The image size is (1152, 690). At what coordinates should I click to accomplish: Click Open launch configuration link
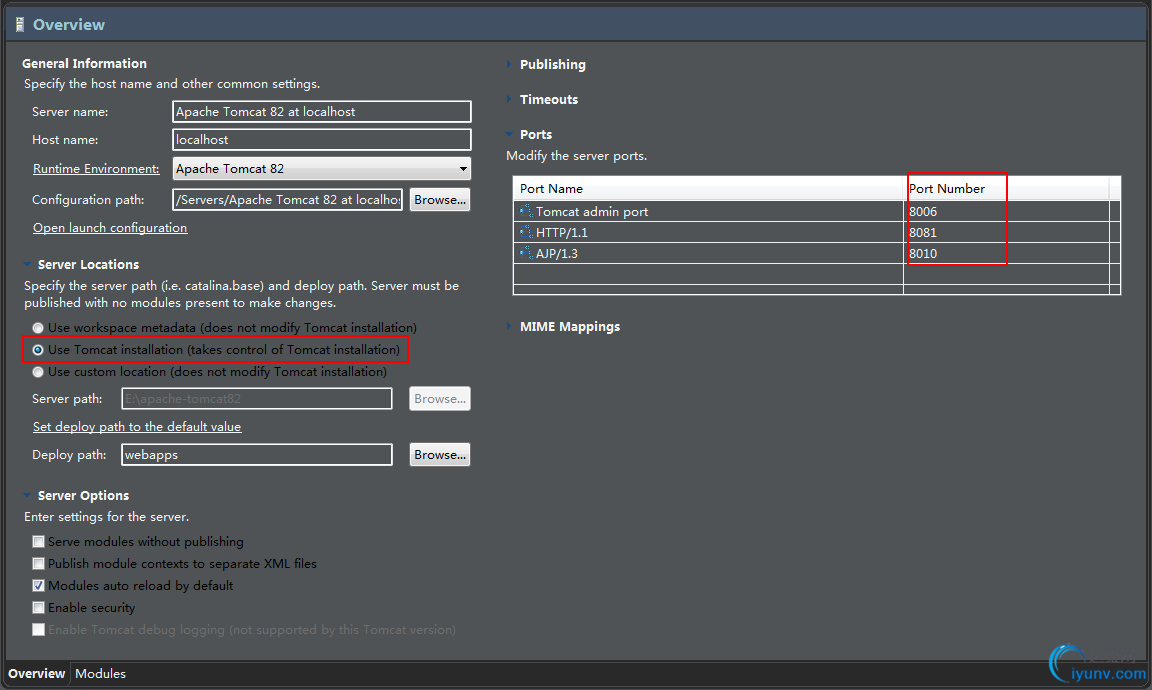[110, 228]
